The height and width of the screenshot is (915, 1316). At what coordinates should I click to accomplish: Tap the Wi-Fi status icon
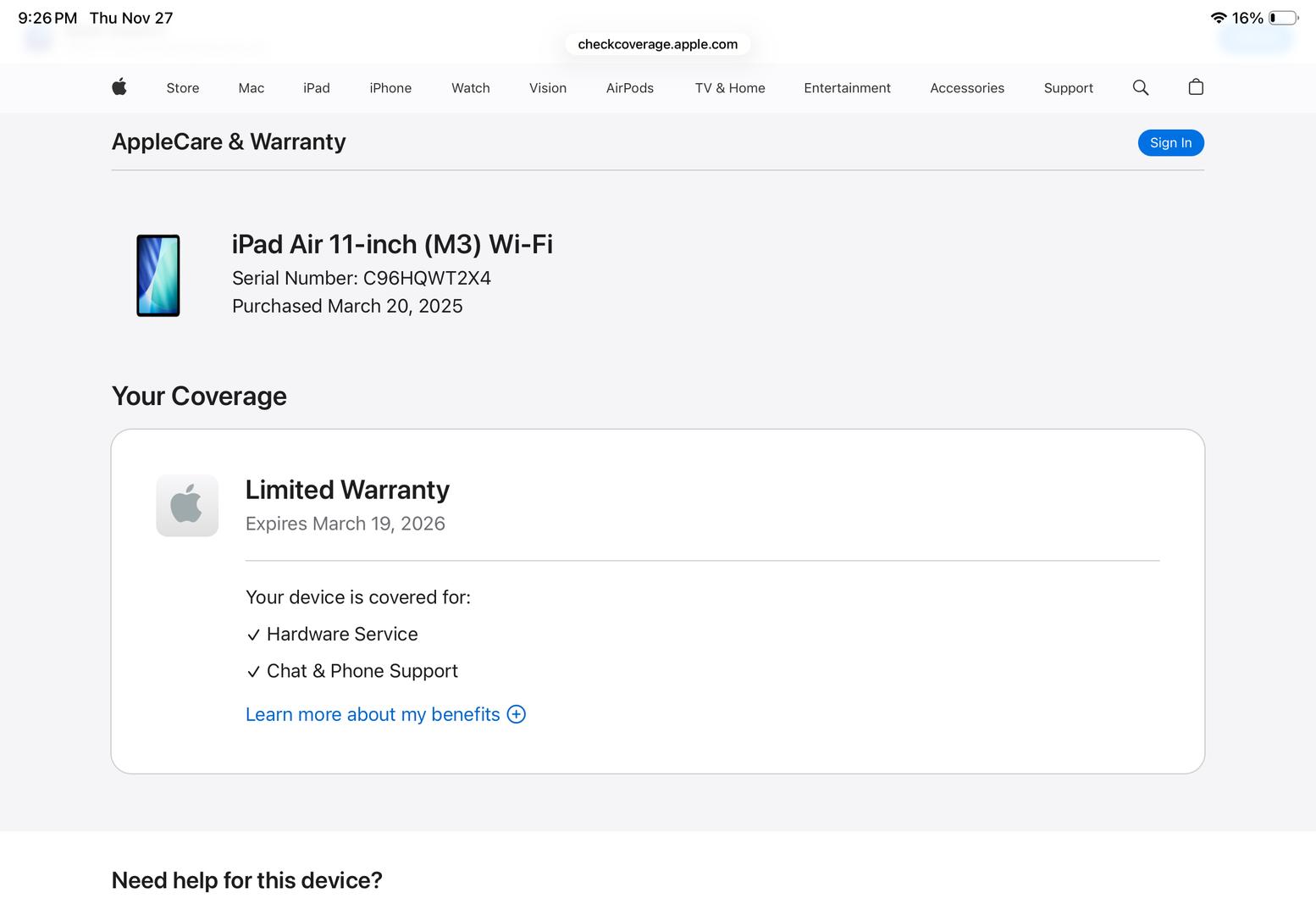(x=1219, y=18)
